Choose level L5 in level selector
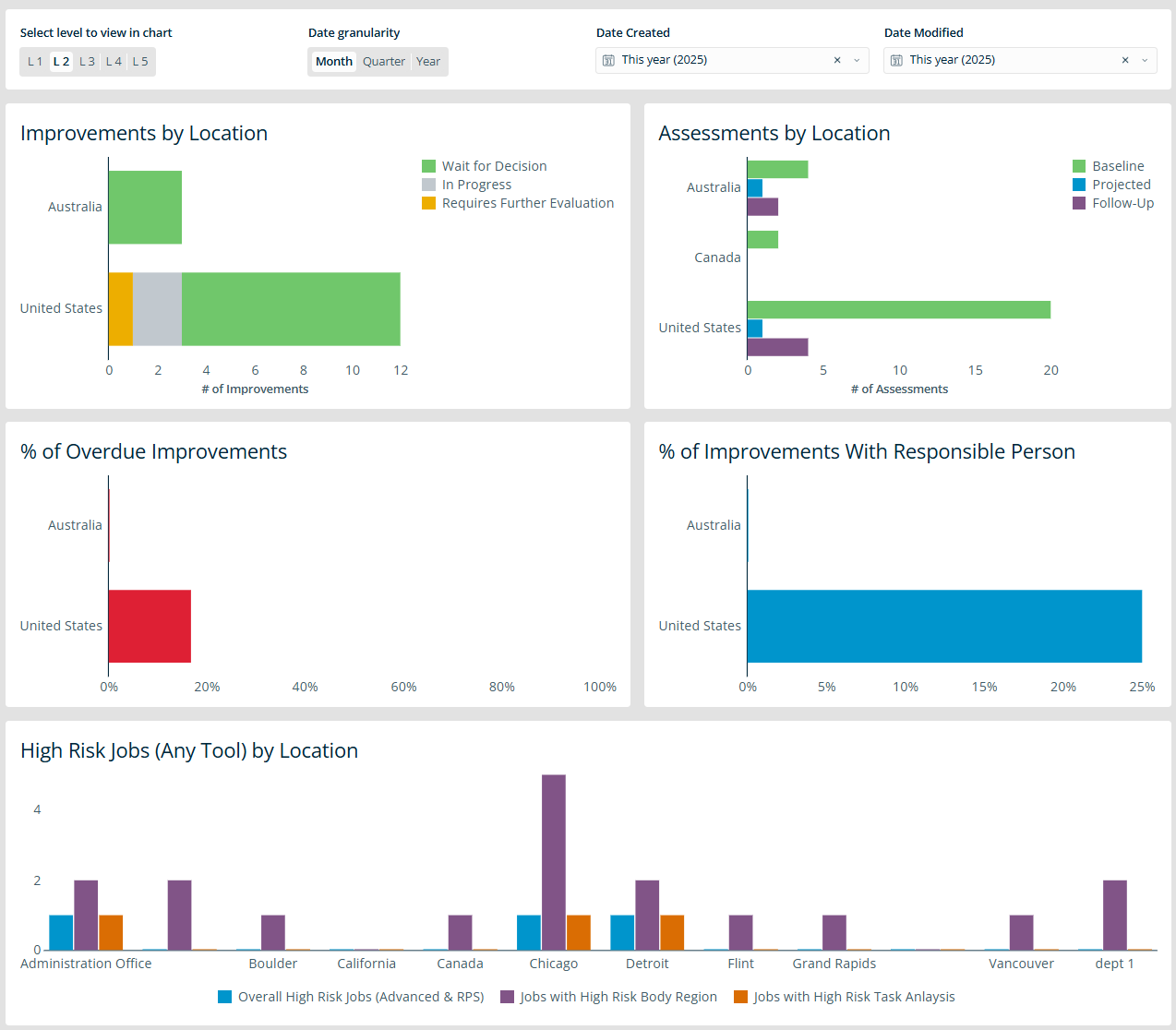This screenshot has width=1176, height=1030. click(x=140, y=62)
